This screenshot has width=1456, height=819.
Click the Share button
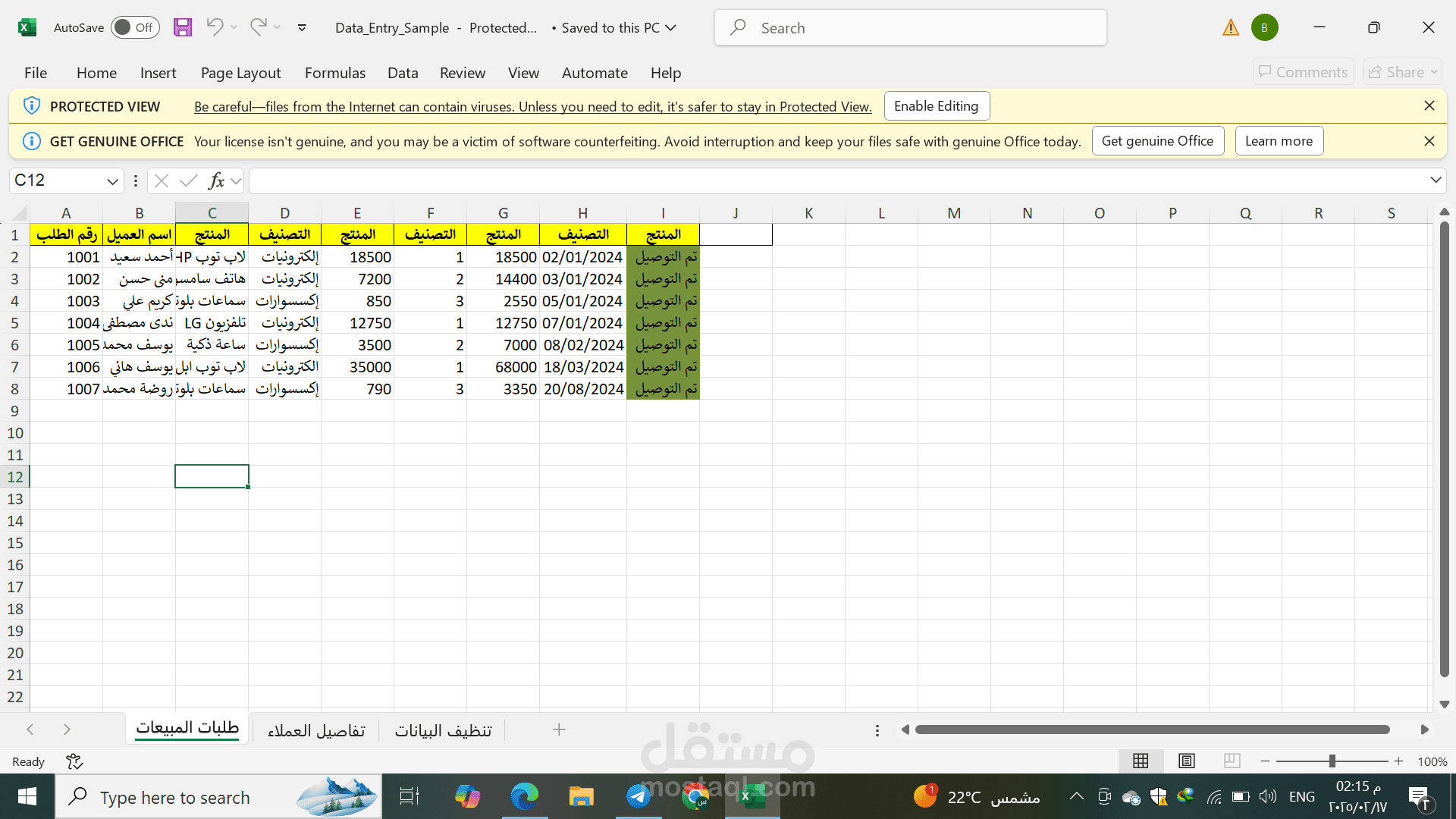tap(1402, 72)
